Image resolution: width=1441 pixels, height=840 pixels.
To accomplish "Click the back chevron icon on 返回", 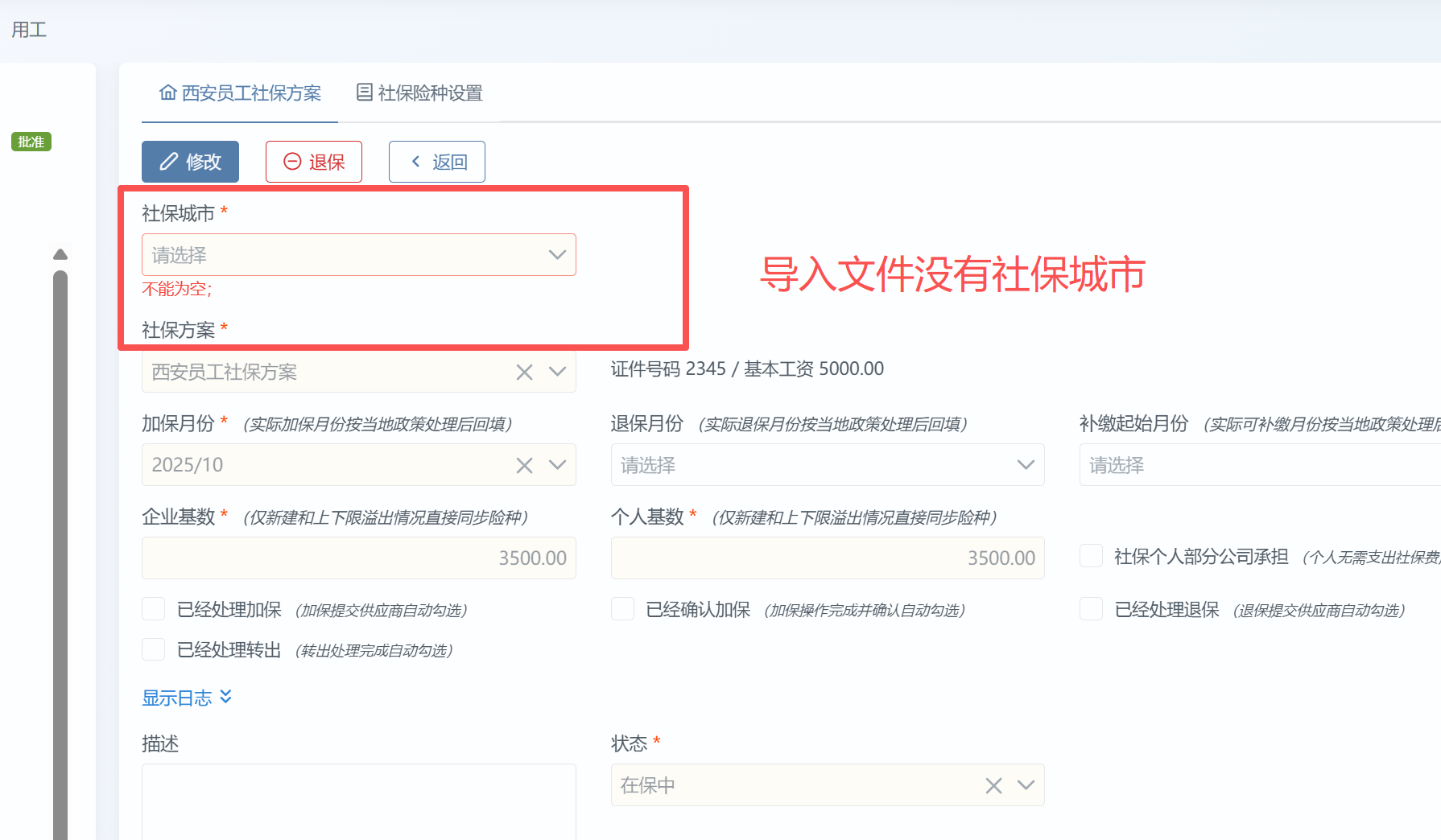I will pyautogui.click(x=416, y=162).
